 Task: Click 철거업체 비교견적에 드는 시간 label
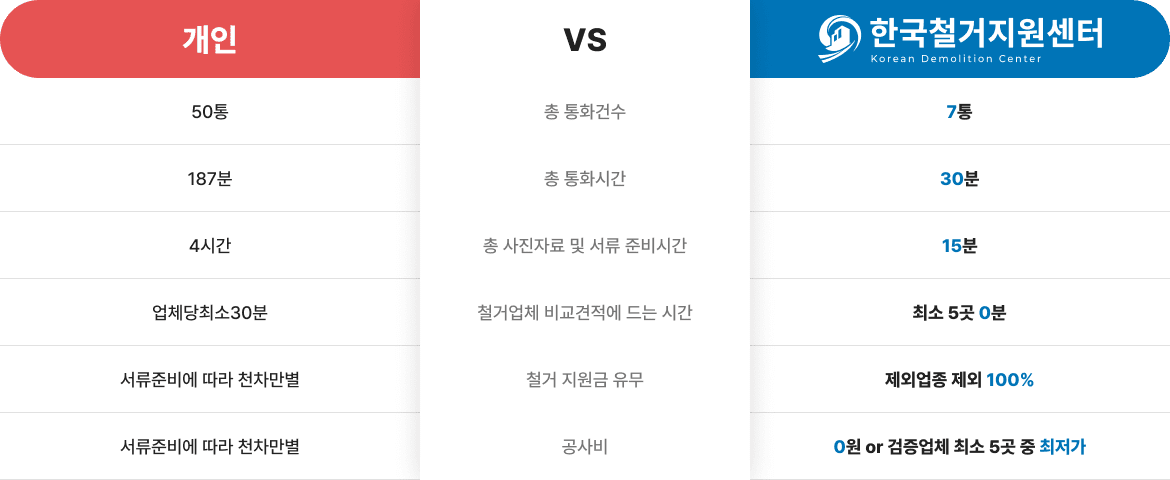[585, 313]
